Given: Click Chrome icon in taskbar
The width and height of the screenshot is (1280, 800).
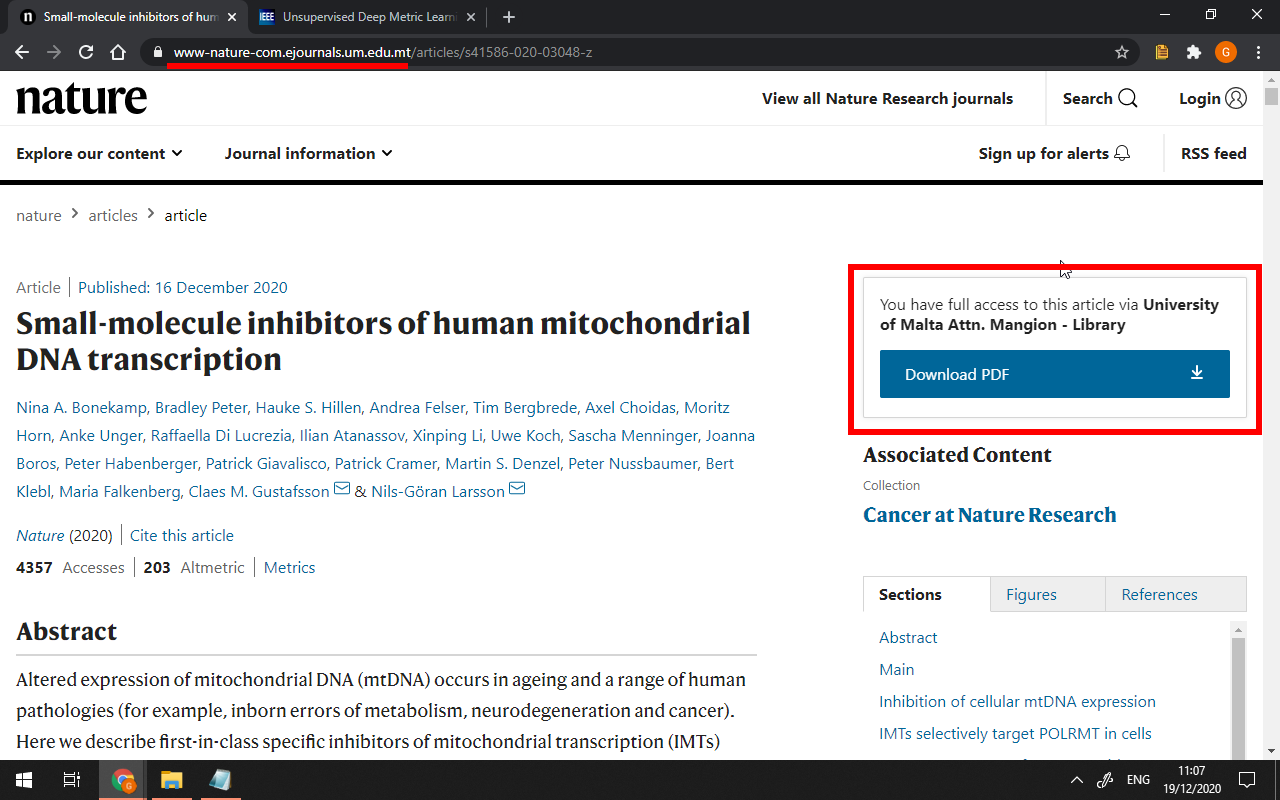Looking at the screenshot, I should (x=123, y=780).
